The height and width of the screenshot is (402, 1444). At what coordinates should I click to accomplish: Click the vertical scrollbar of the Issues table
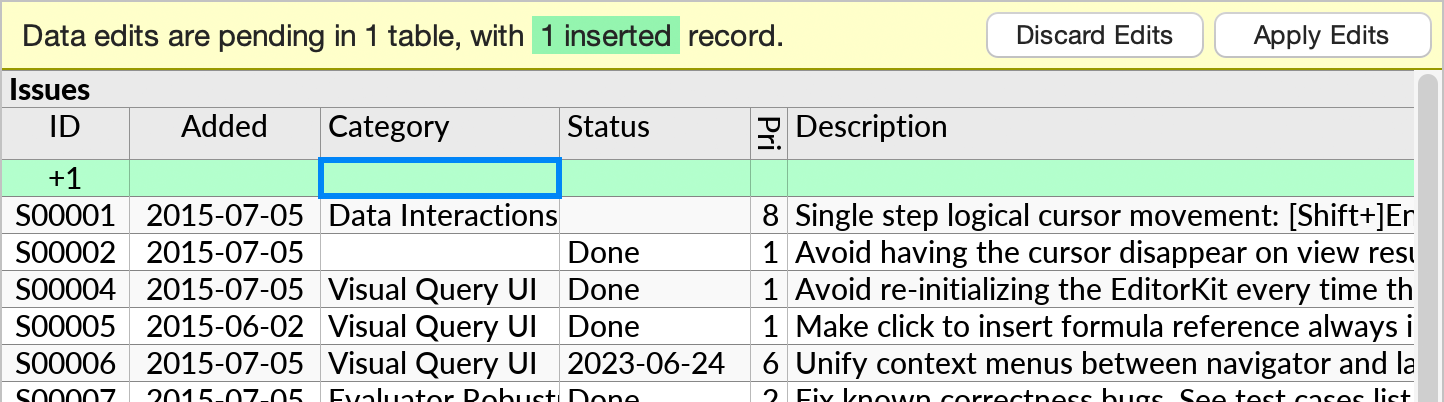pyautogui.click(x=1428, y=237)
